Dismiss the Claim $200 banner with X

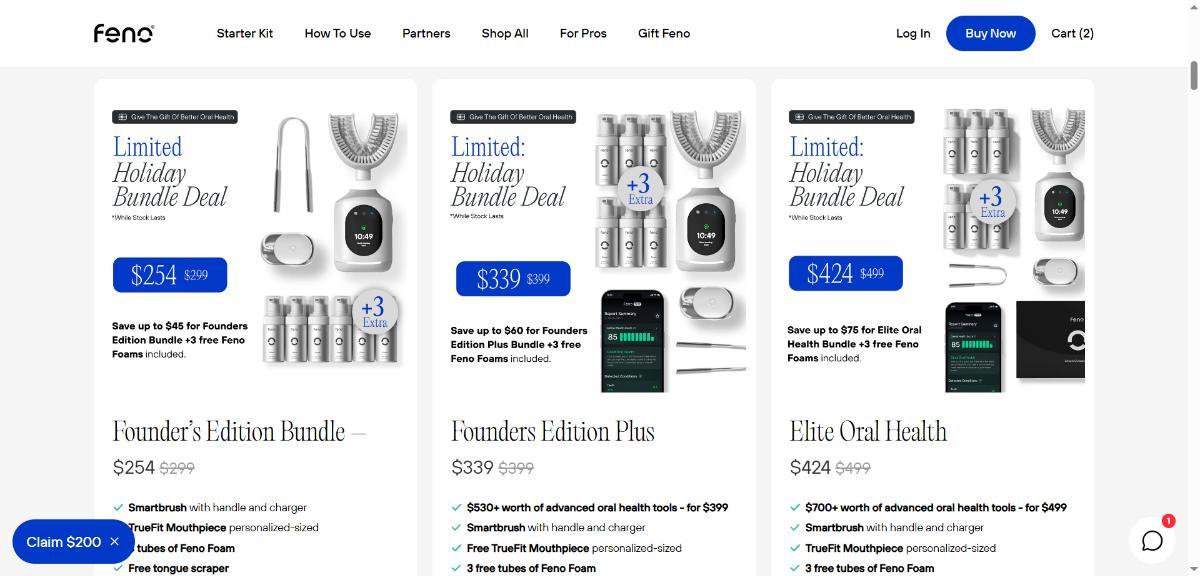tap(114, 542)
